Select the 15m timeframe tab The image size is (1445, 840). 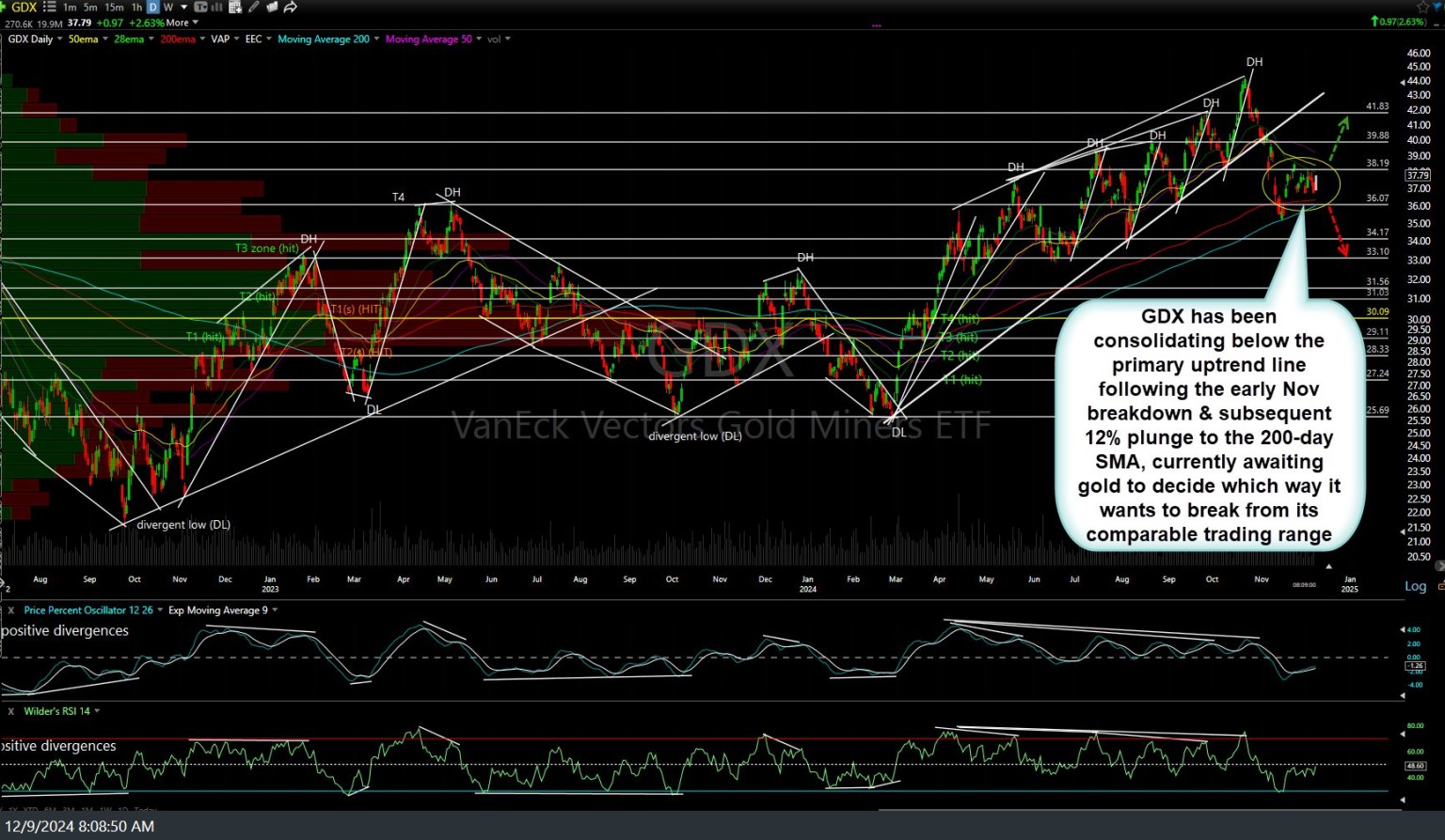(114, 8)
